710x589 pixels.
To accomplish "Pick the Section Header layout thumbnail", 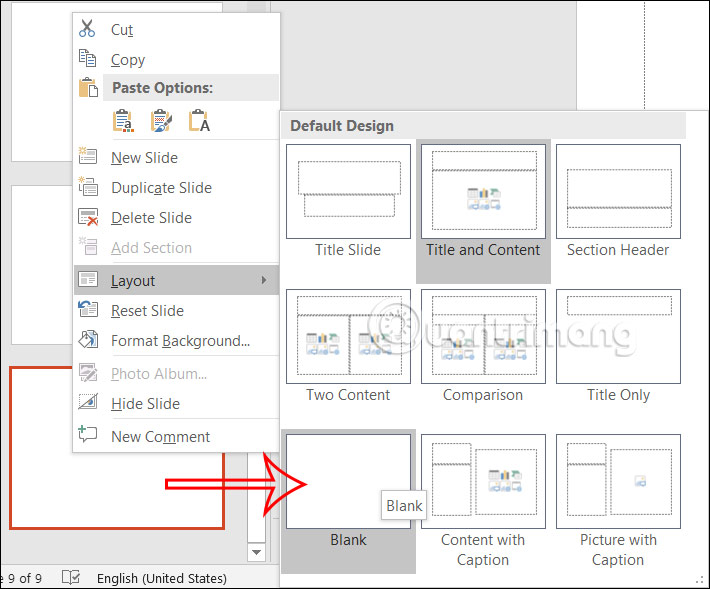I will tap(618, 191).
